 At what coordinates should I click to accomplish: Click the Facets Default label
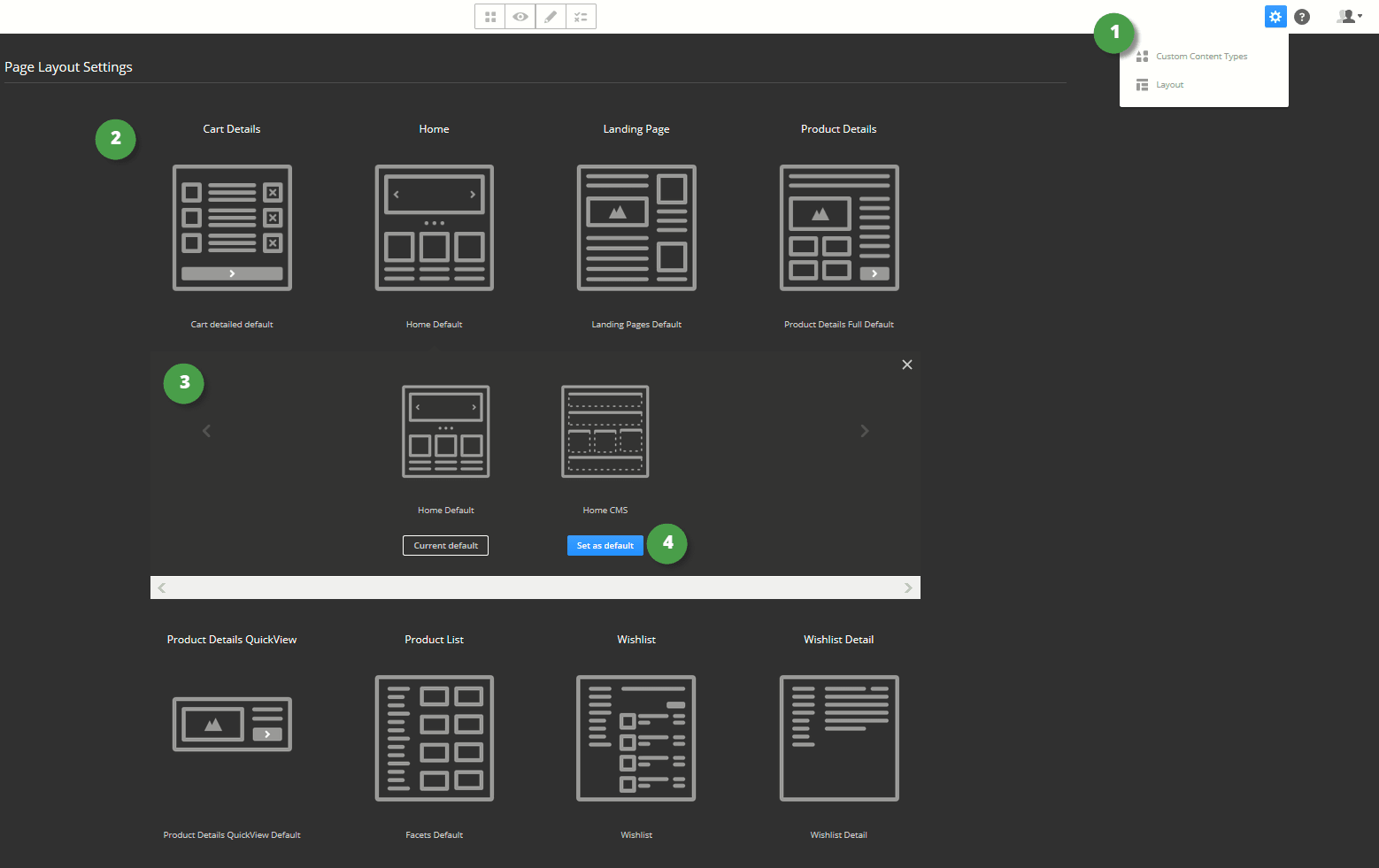point(435,835)
